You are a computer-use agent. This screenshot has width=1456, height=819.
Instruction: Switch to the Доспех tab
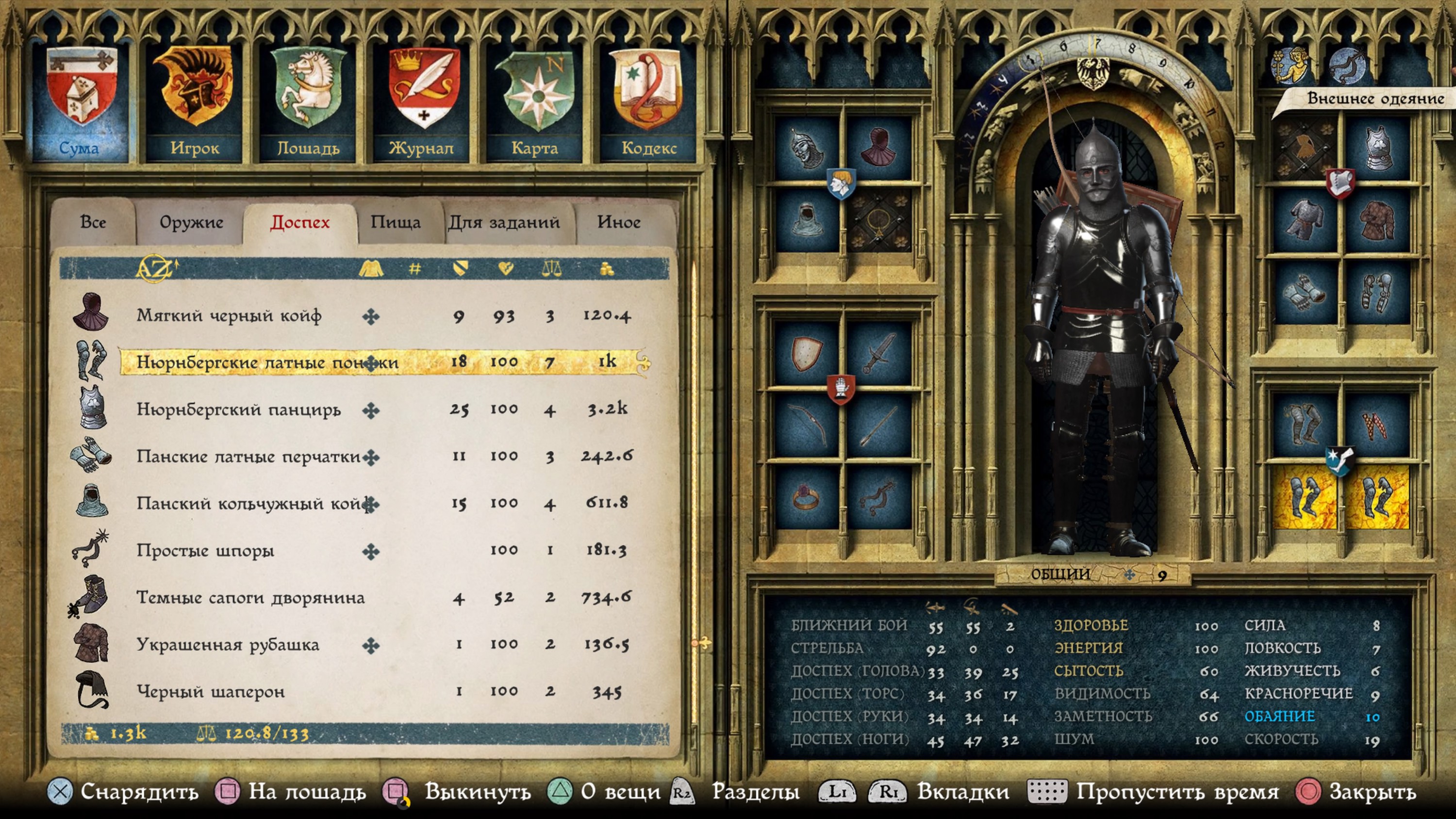(x=299, y=222)
